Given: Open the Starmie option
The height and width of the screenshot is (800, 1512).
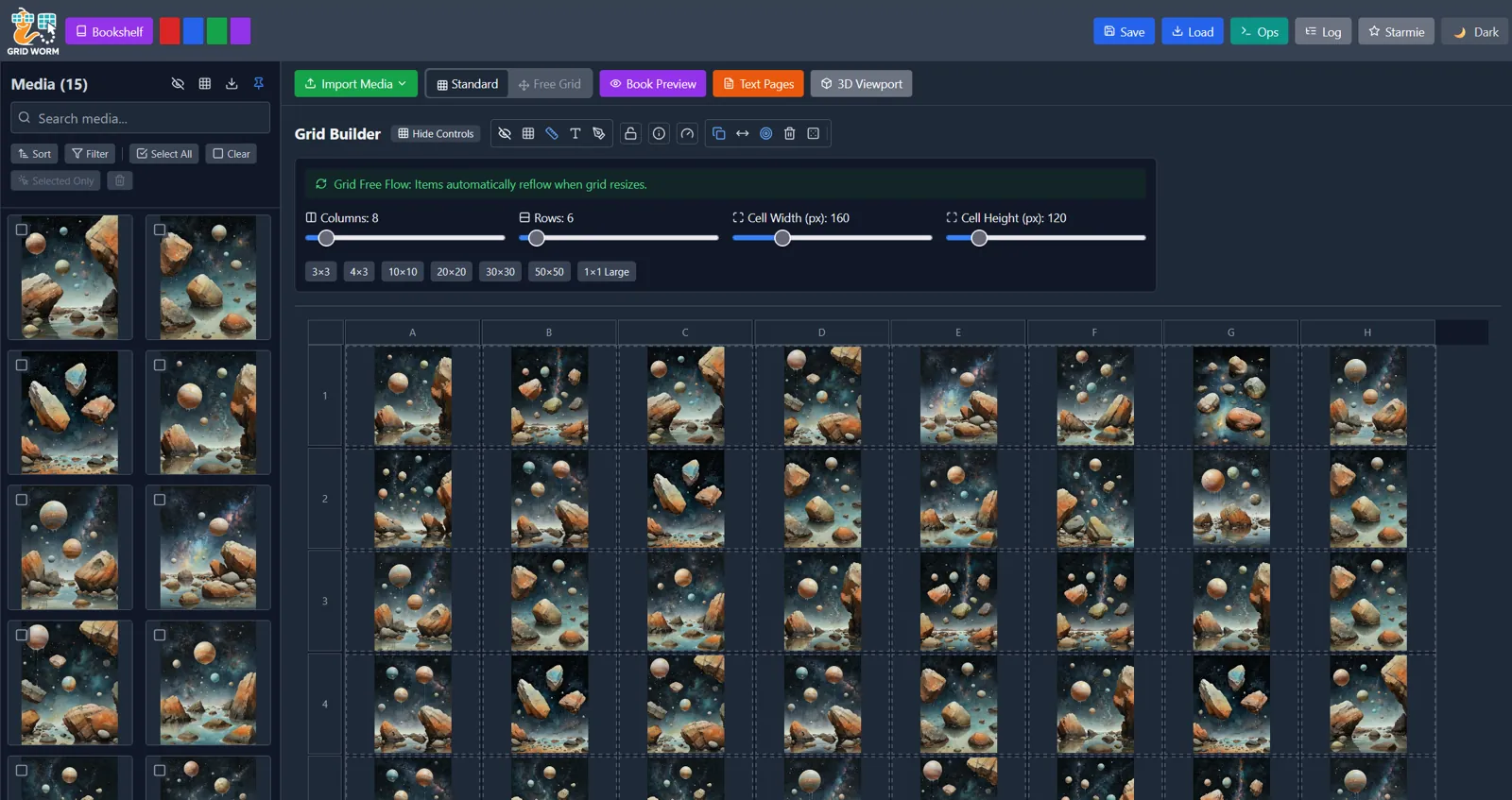Looking at the screenshot, I should pos(1397,31).
